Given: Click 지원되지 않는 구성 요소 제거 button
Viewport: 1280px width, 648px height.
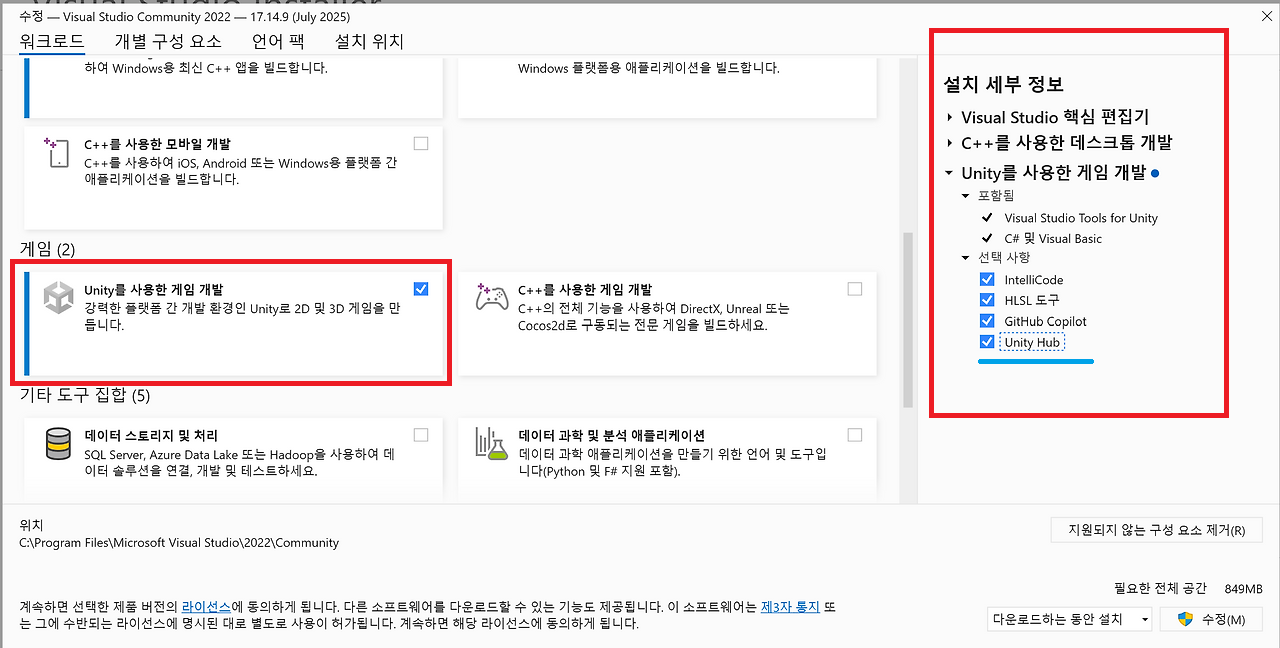Looking at the screenshot, I should tap(1157, 530).
